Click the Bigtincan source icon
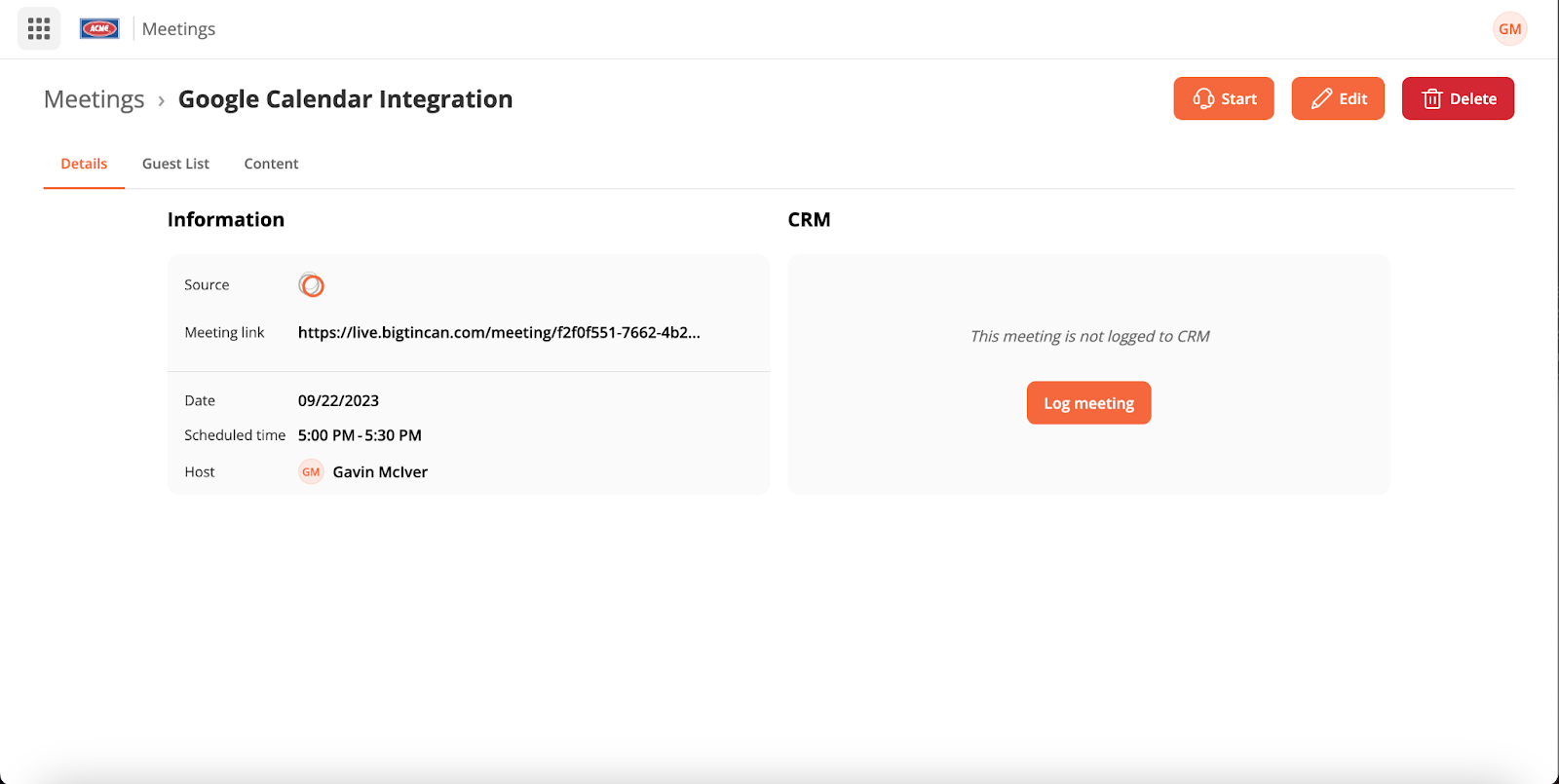Screen dimensions: 1559x784 coord(311,285)
